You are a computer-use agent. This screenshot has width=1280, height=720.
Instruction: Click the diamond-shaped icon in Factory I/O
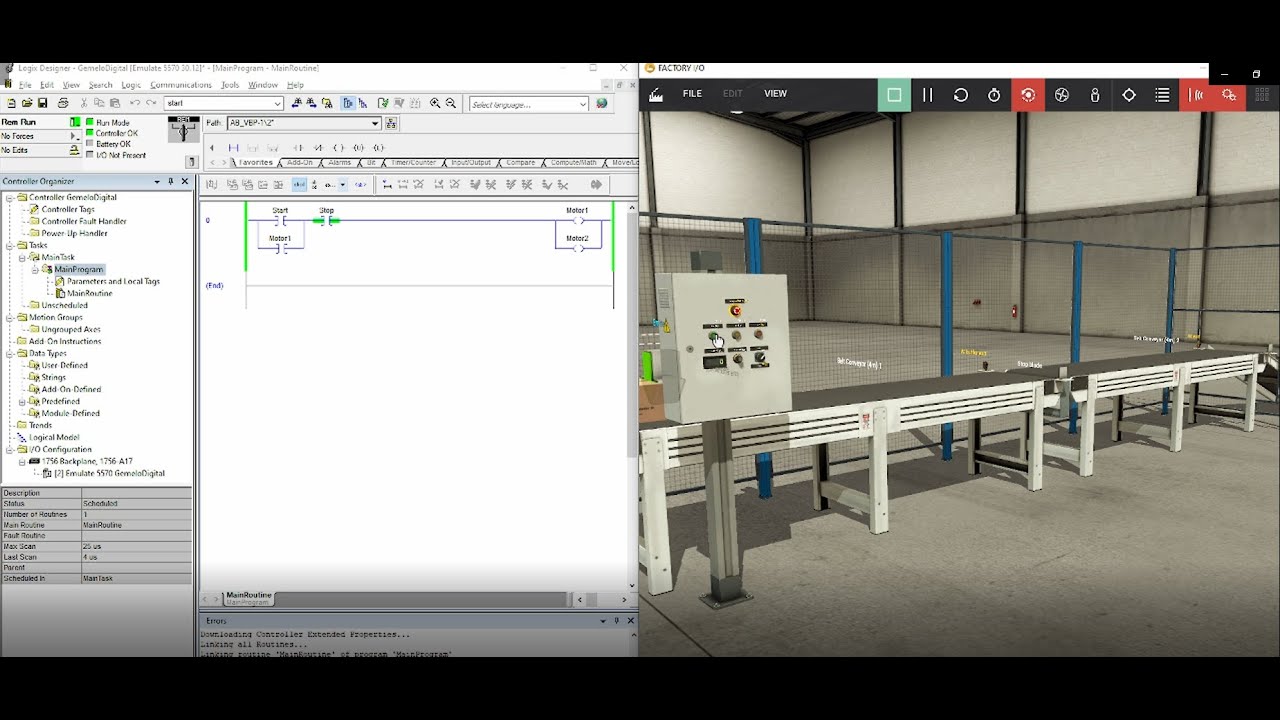[1129, 95]
